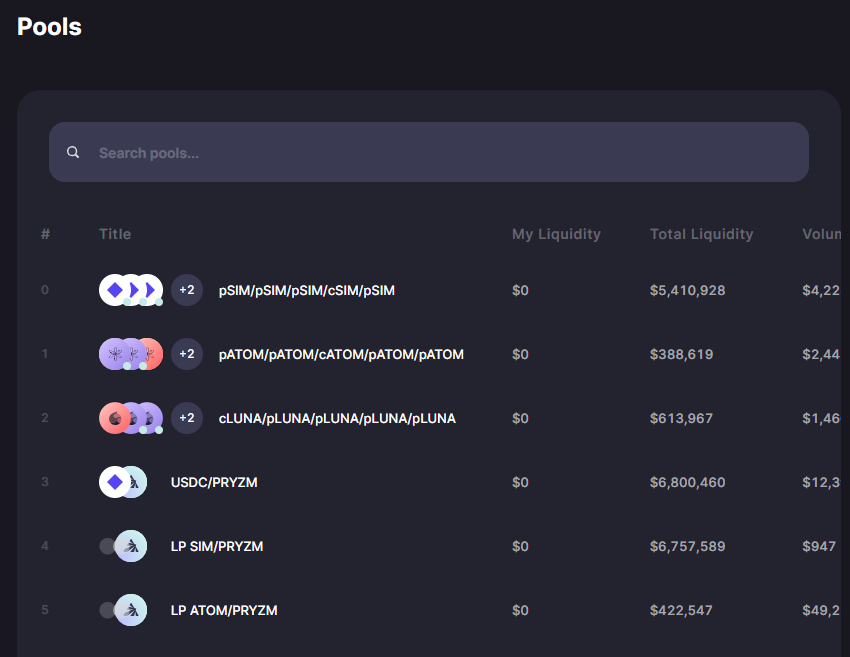
Task: Click token icon of LP SIM/PRYZM pool
Action: pyautogui.click(x=123, y=546)
